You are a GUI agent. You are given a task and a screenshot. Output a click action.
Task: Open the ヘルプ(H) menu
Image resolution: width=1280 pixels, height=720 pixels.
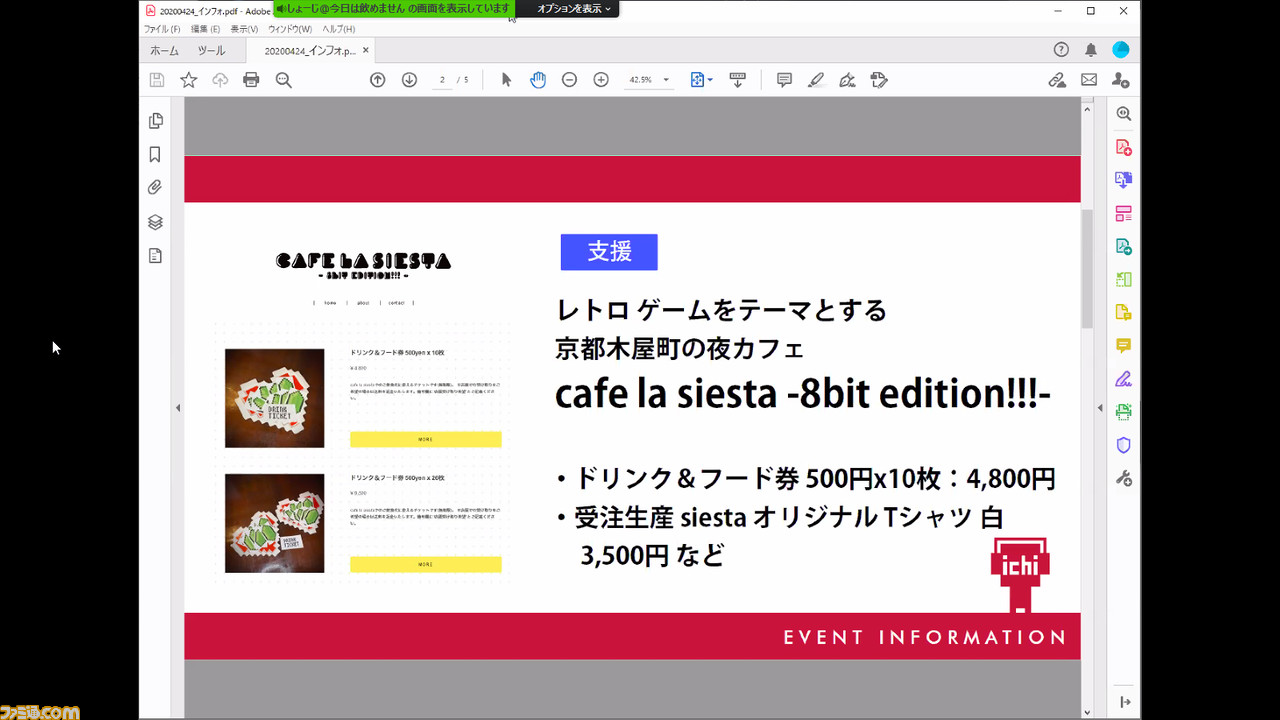coord(338,29)
